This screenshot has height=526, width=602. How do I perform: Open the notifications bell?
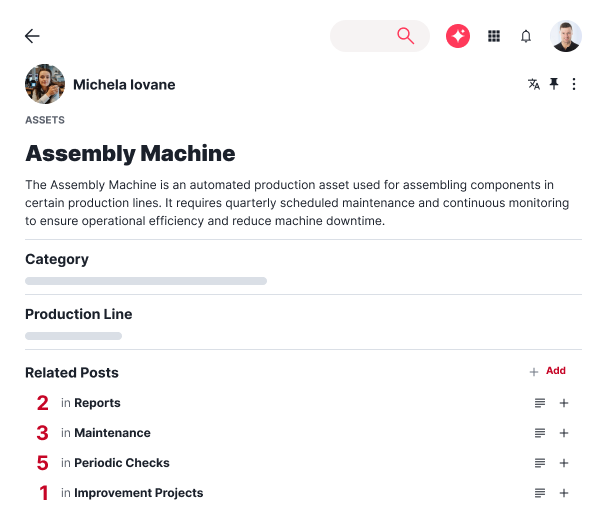[526, 36]
